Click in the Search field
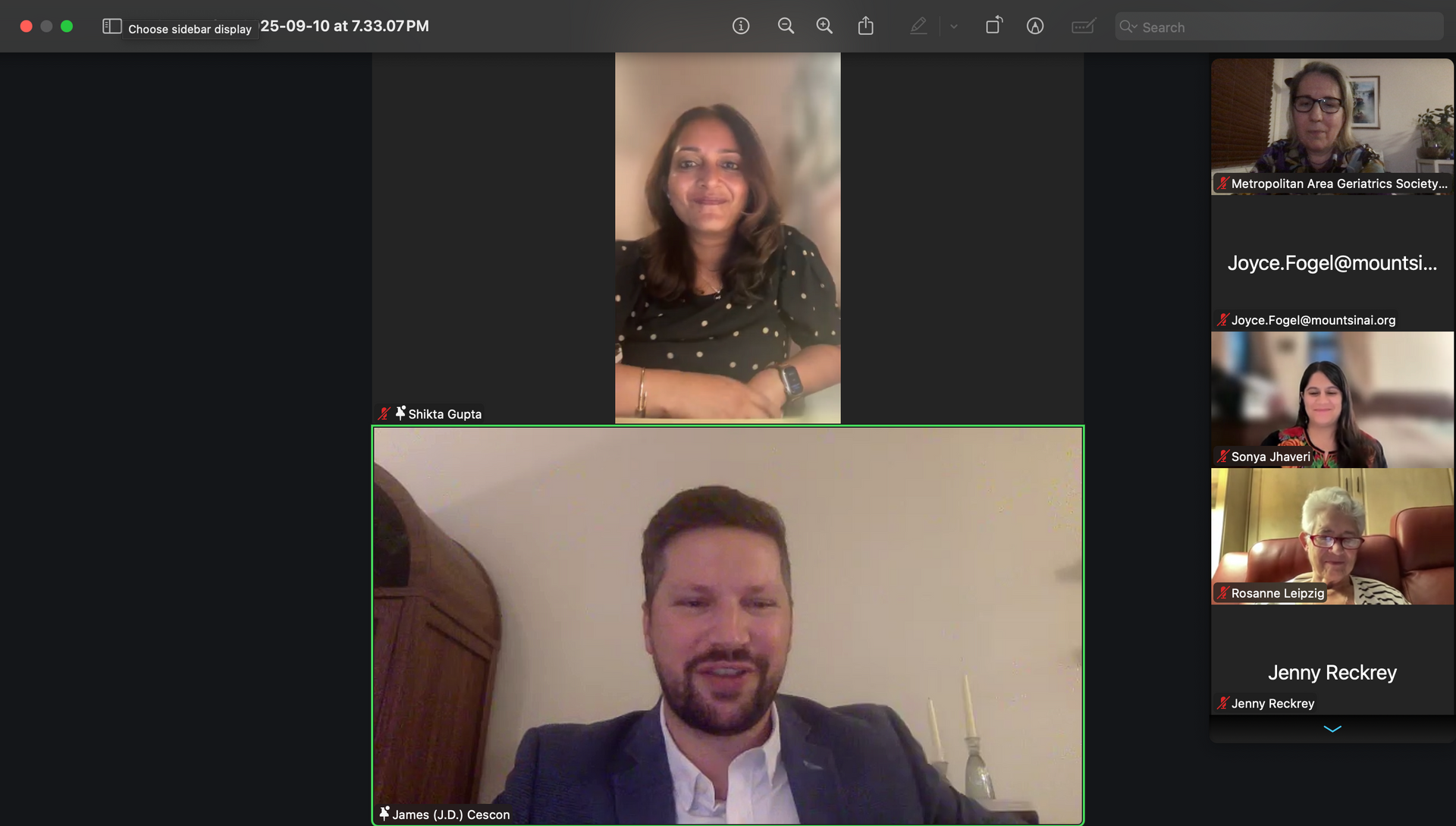 coord(1289,27)
